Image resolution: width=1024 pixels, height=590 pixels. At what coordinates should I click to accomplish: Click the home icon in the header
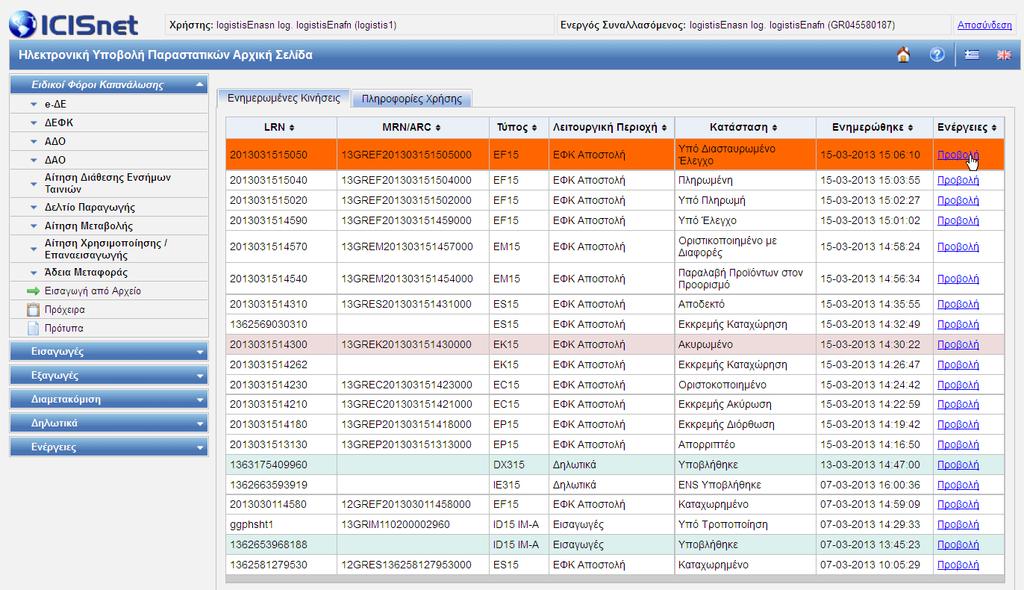(x=903, y=55)
